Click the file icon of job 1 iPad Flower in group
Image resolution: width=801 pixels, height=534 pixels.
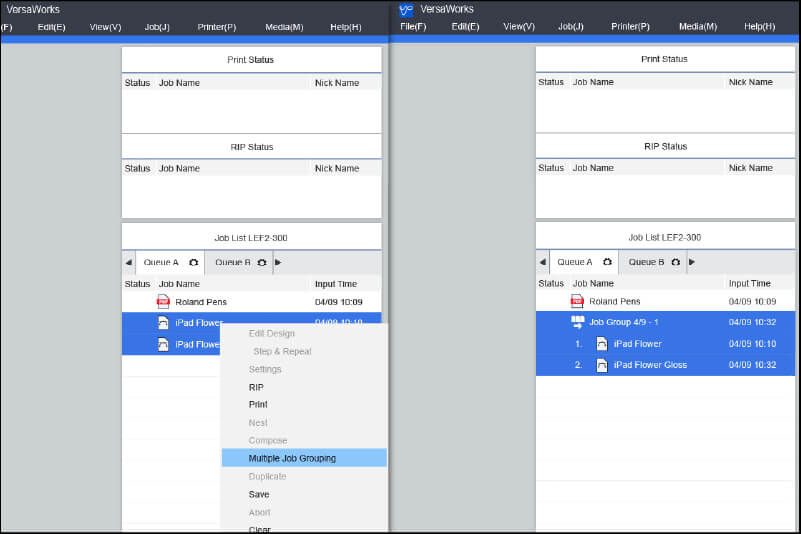click(602, 344)
